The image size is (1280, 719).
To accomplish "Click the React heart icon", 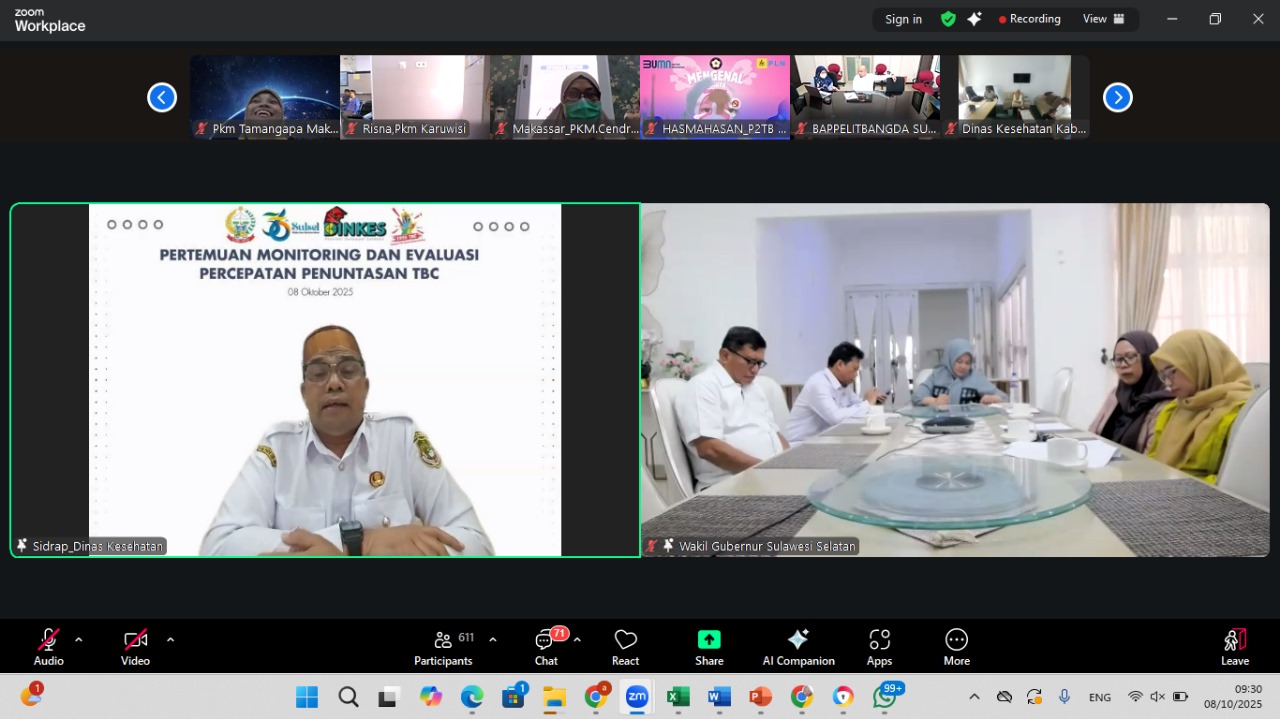I will pos(625,647).
